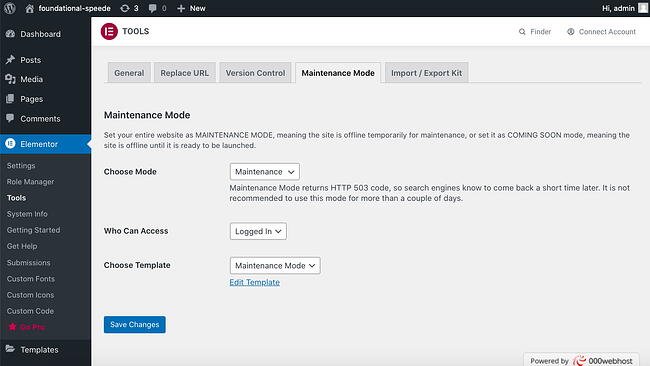Open the Import / Export Kit tab
650x366 pixels.
click(x=427, y=73)
